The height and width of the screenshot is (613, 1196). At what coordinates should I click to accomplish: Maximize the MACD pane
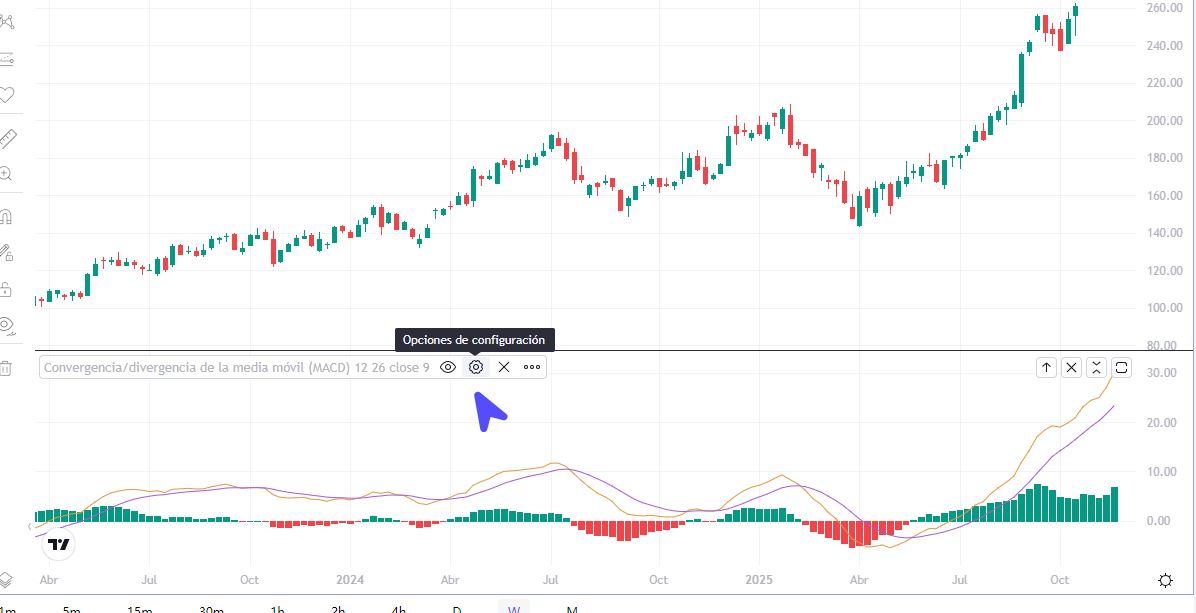[x=1122, y=367]
